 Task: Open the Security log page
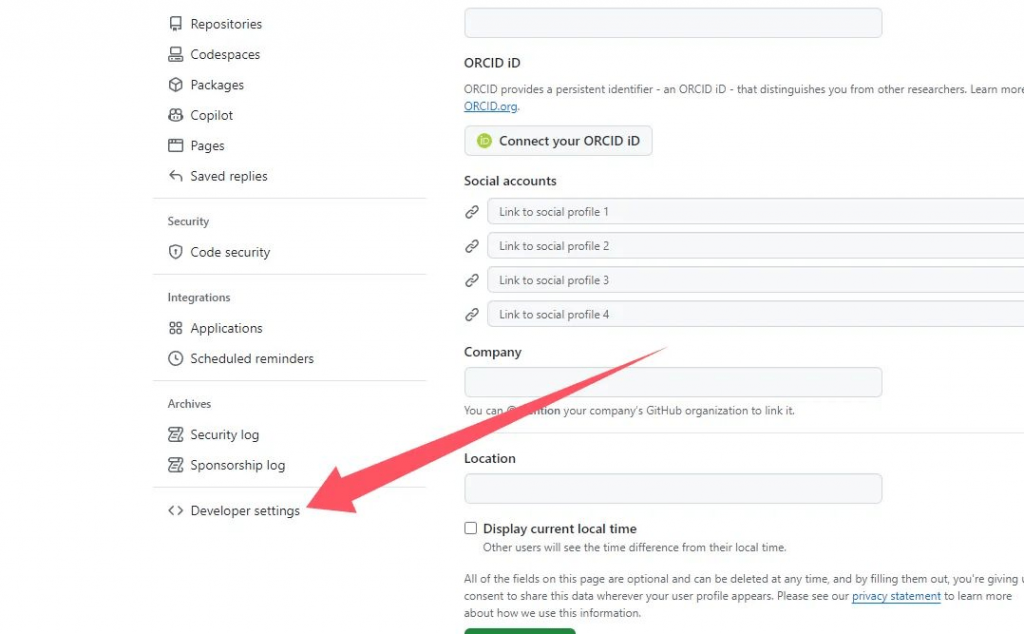[x=224, y=435]
